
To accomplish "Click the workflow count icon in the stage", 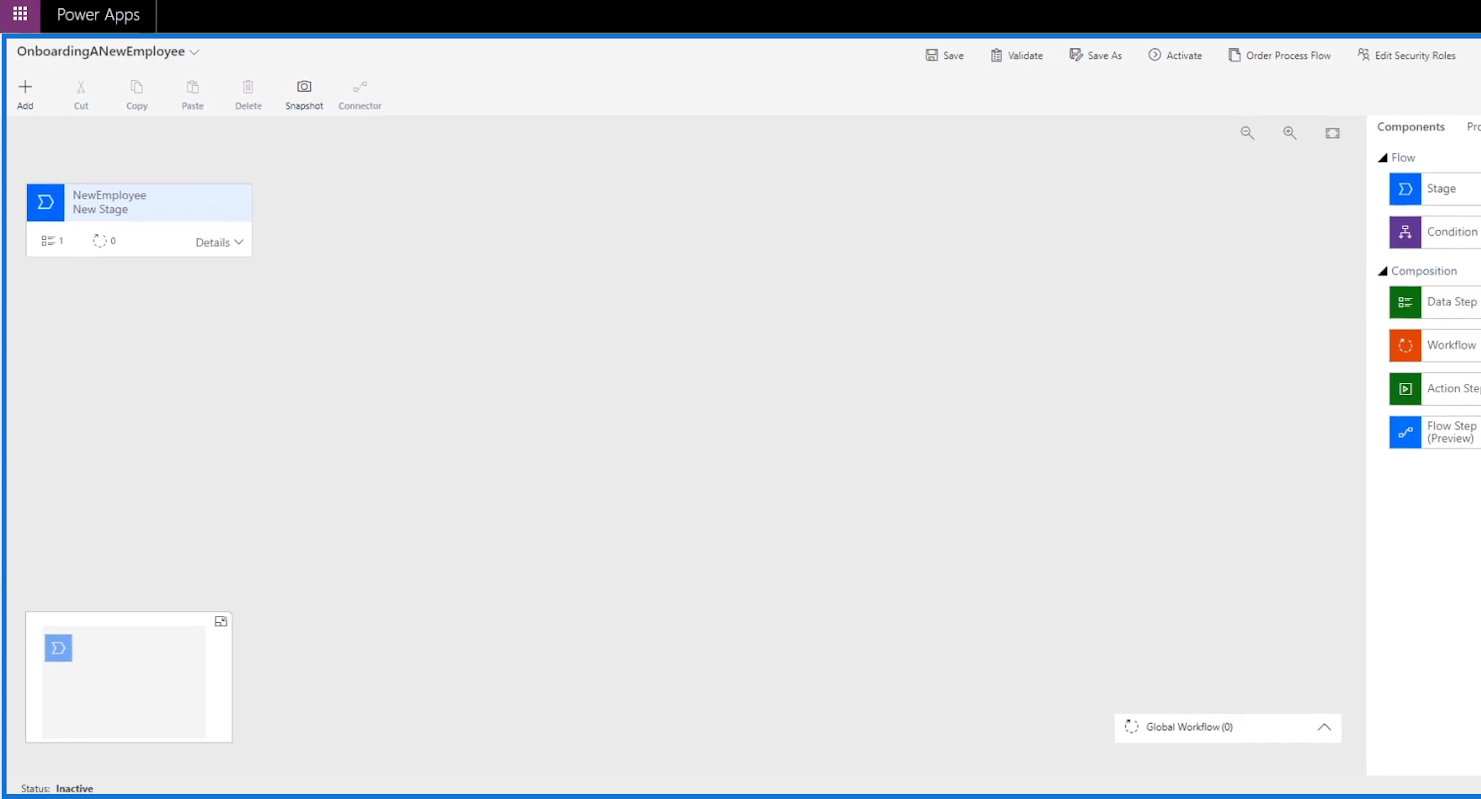I will pos(99,241).
